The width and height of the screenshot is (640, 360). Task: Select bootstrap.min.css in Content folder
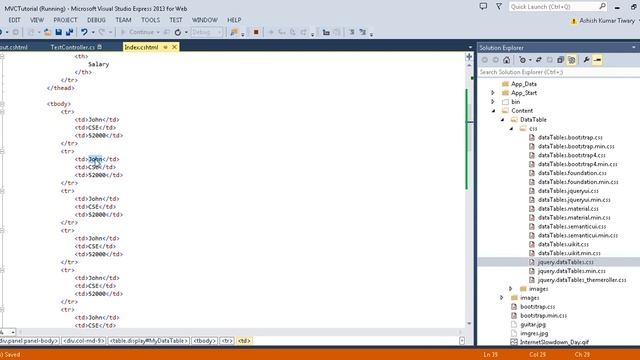point(543,316)
